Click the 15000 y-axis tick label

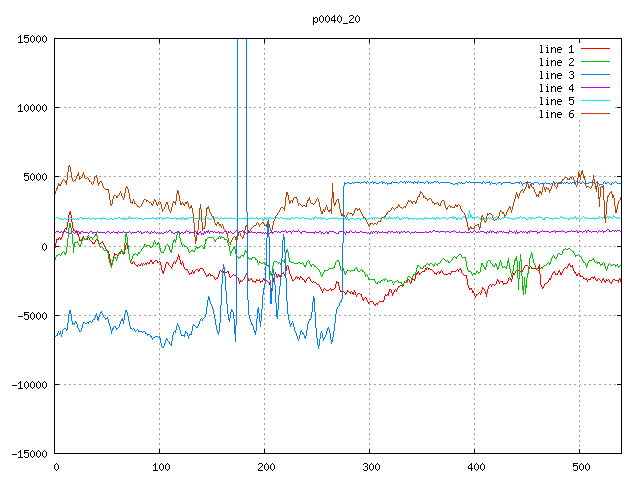[31, 39]
